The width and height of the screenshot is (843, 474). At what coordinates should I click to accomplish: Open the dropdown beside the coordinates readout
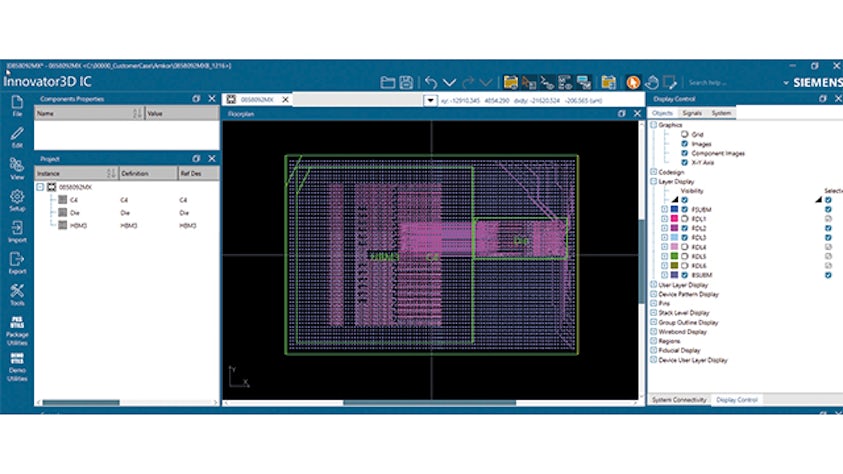(x=430, y=100)
